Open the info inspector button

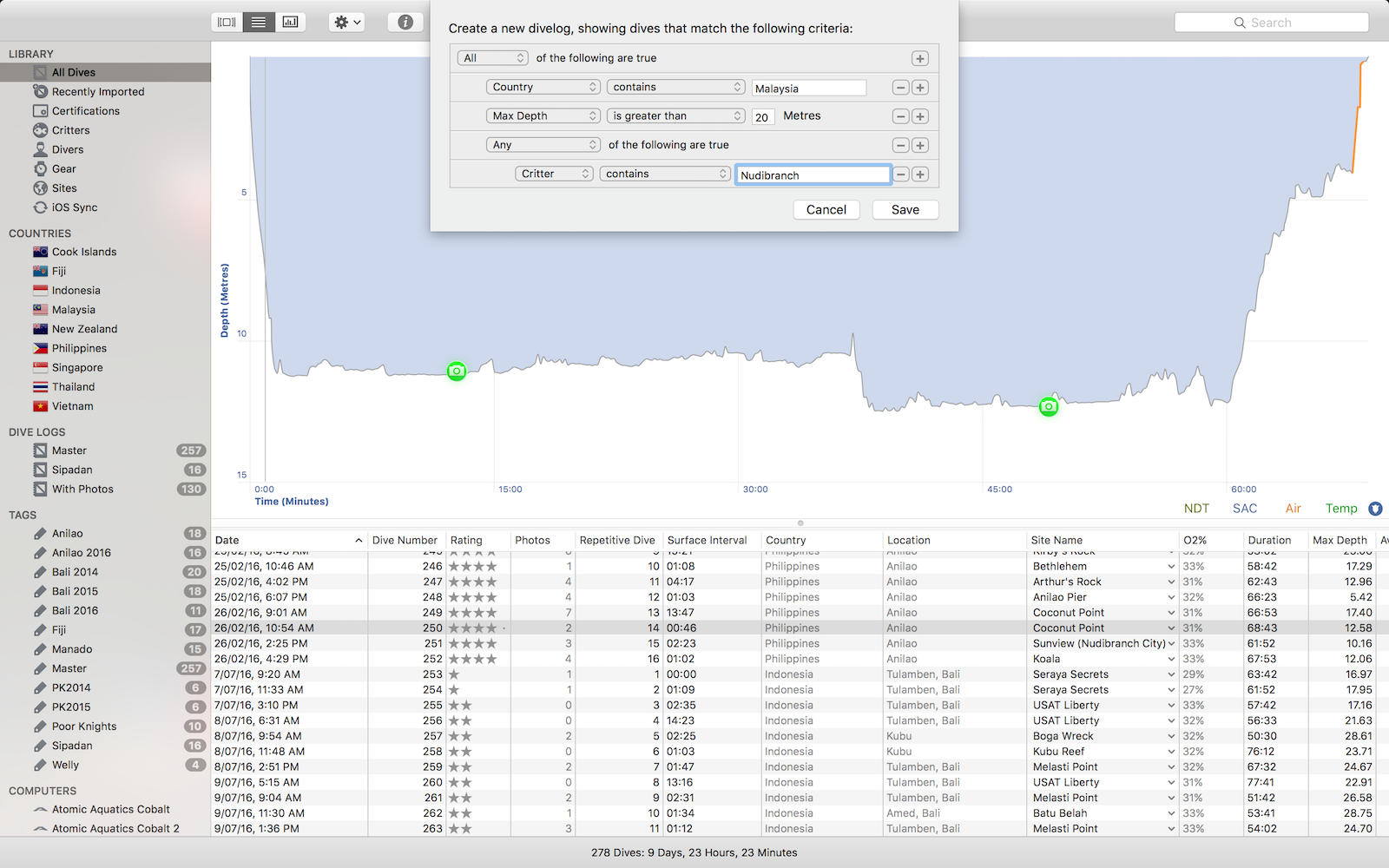tap(405, 23)
